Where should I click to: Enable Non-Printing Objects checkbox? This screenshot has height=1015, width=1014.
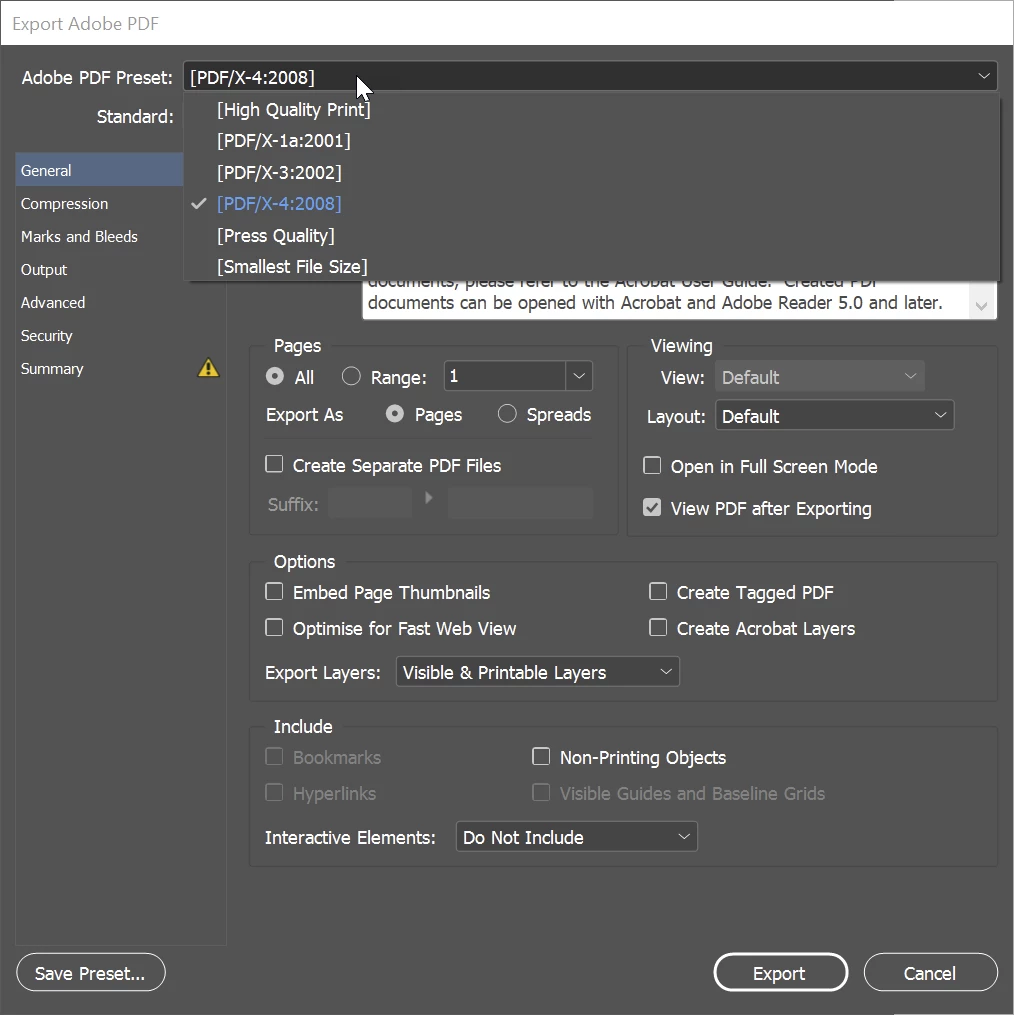(541, 756)
